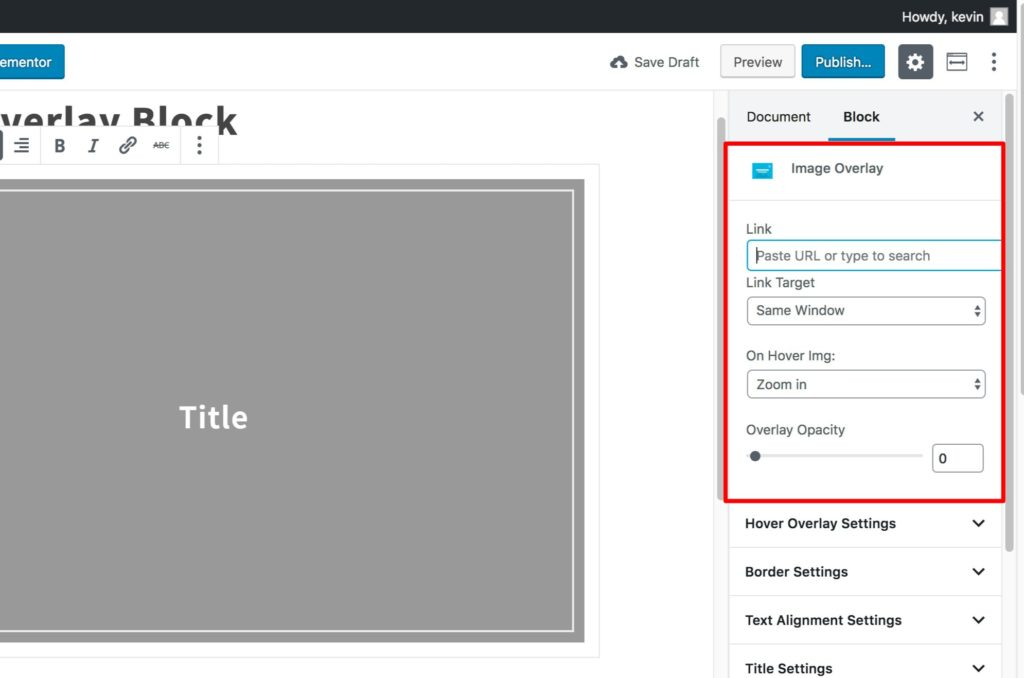The height and width of the screenshot is (678, 1024).
Task: Click the Save Draft link
Action: click(655, 62)
